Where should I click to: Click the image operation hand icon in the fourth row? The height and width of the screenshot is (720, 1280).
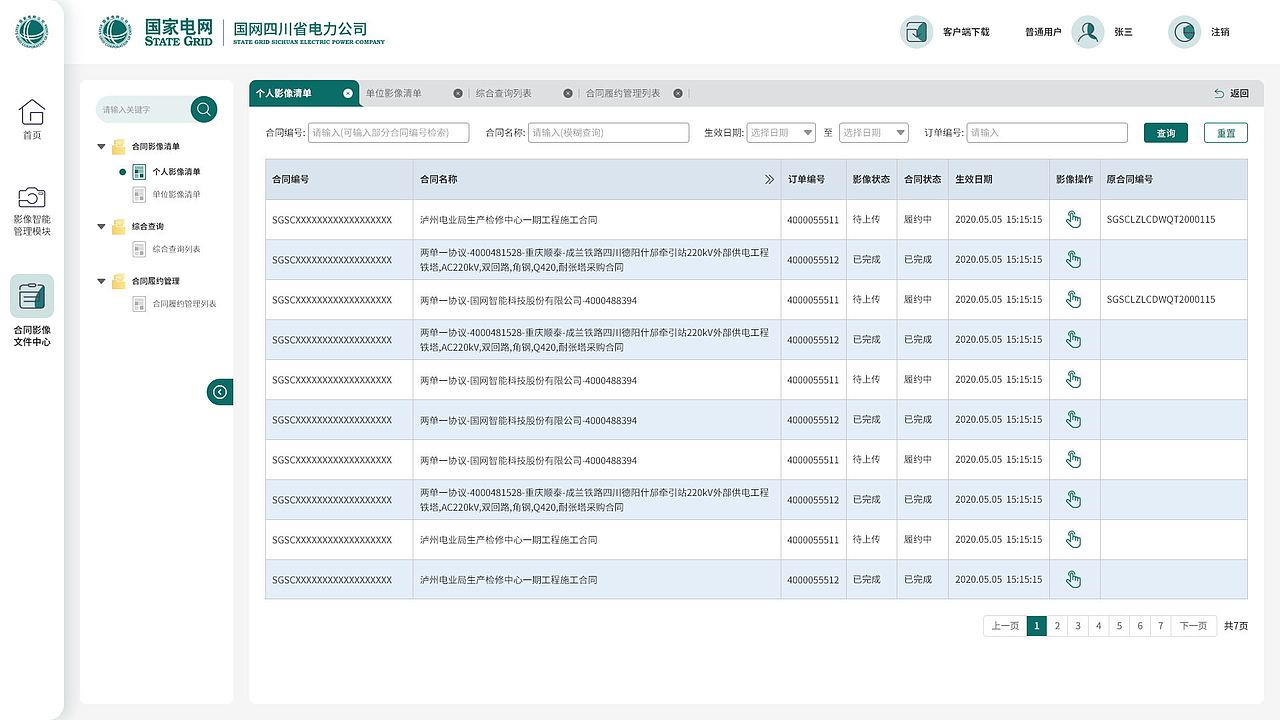pyautogui.click(x=1074, y=339)
